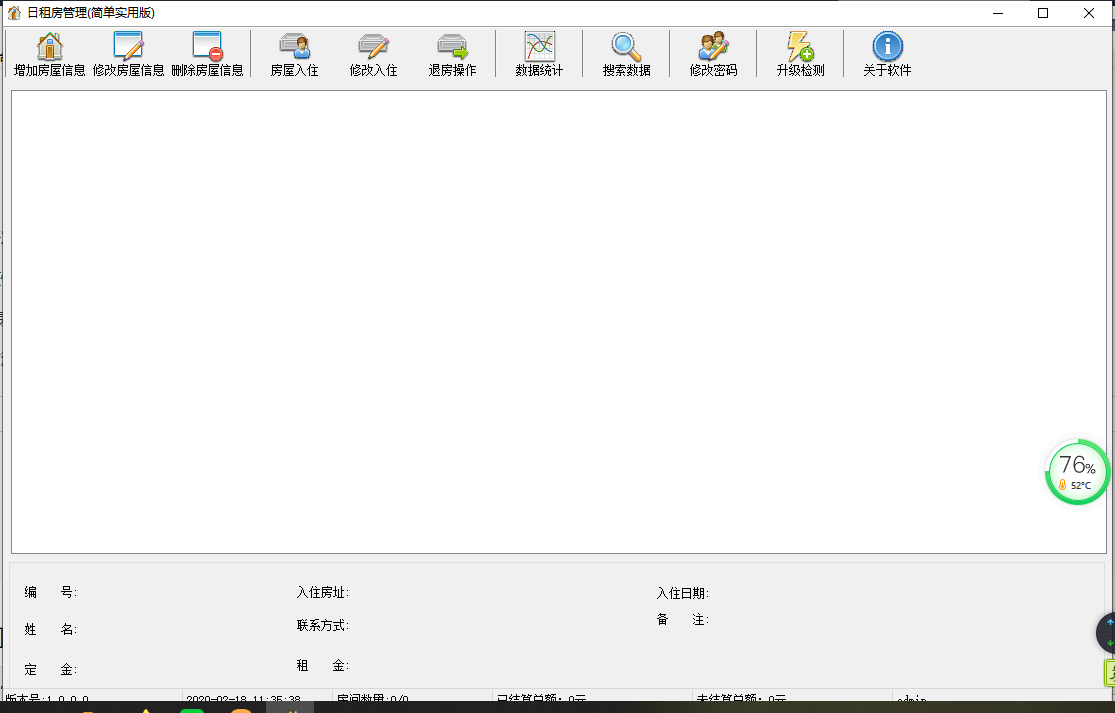Show the 关于软件 about dialog
The image size is (1115, 713).
[887, 47]
